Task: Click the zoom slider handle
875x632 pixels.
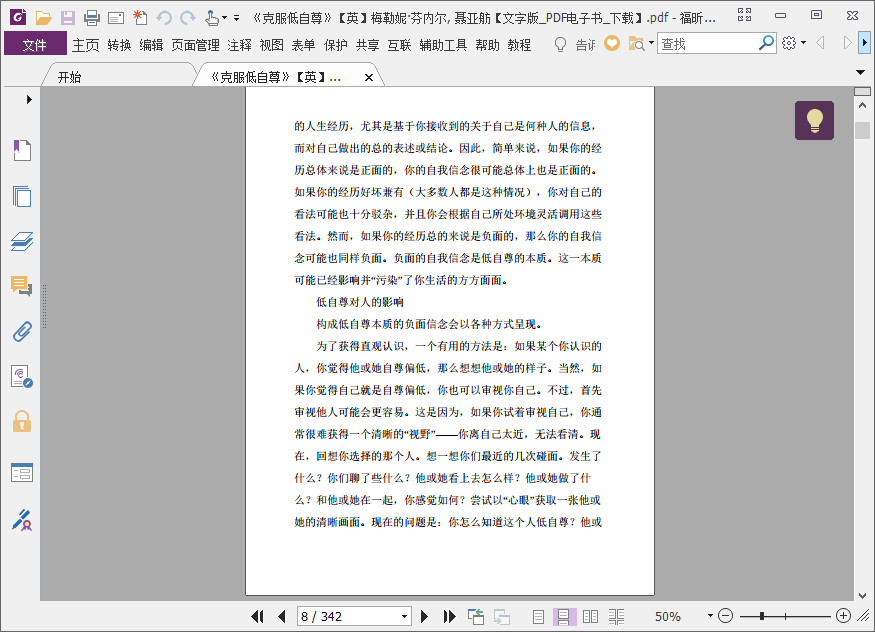Action: pyautogui.click(x=762, y=616)
